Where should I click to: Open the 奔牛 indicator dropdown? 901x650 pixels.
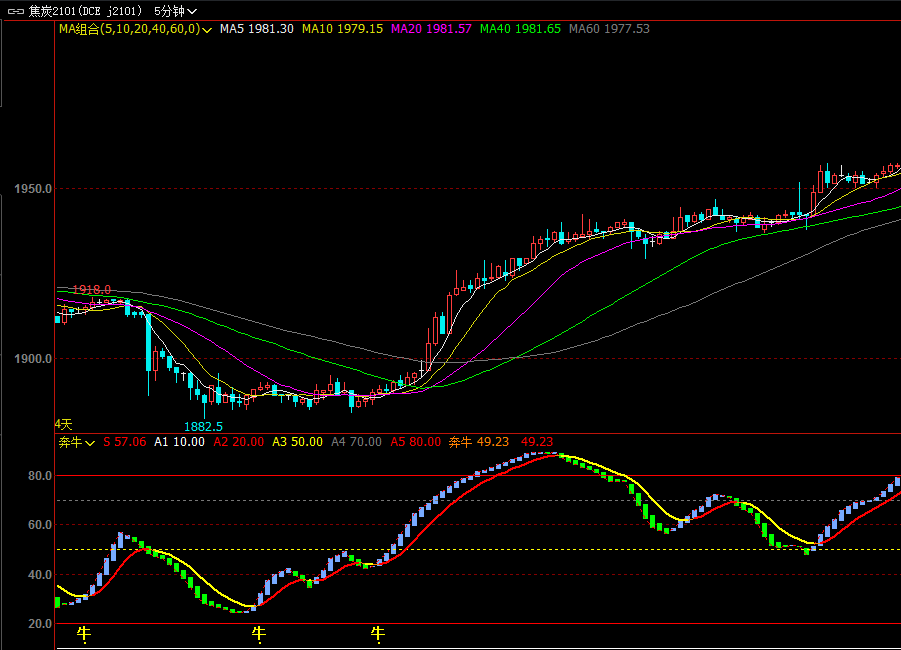(x=77, y=442)
